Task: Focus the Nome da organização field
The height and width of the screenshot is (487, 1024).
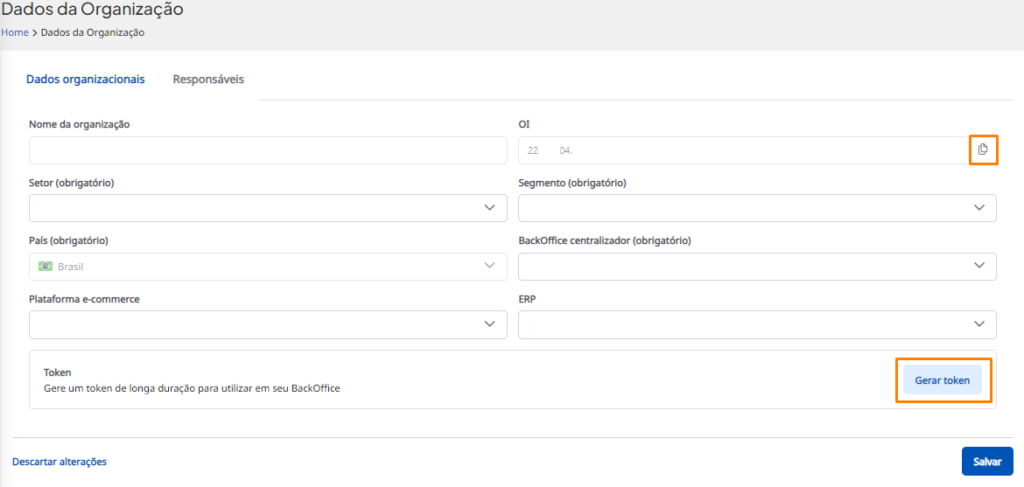Action: point(268,150)
